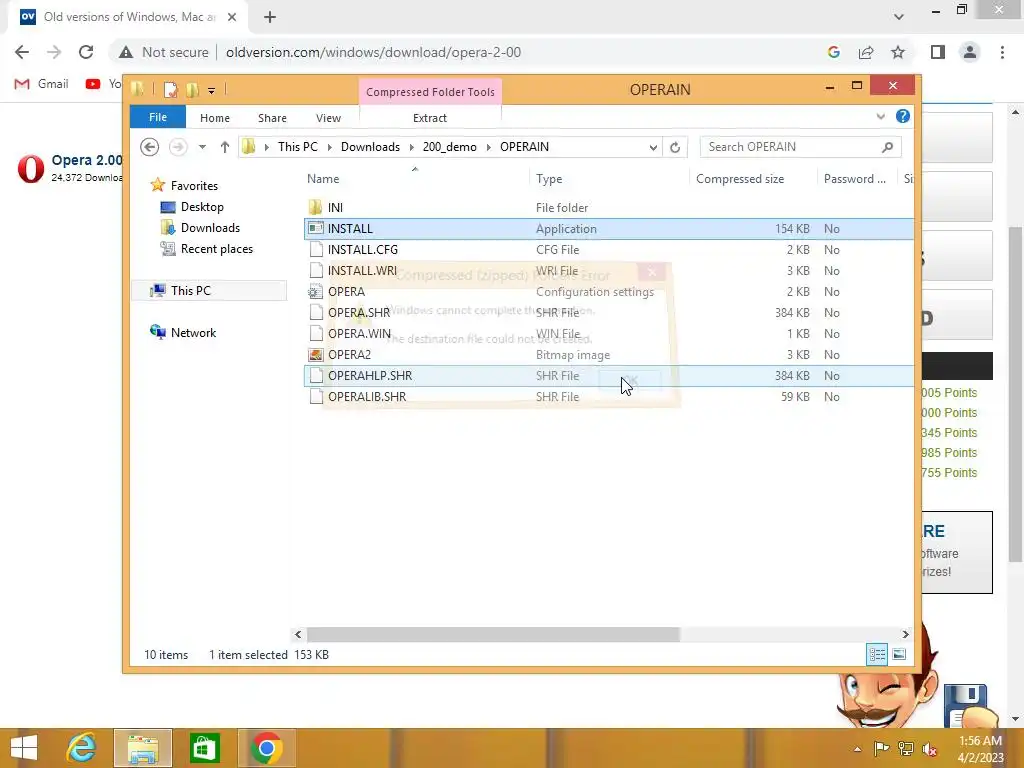Open recent locations dropdown arrow
1024x768 pixels.
pyautogui.click(x=202, y=147)
